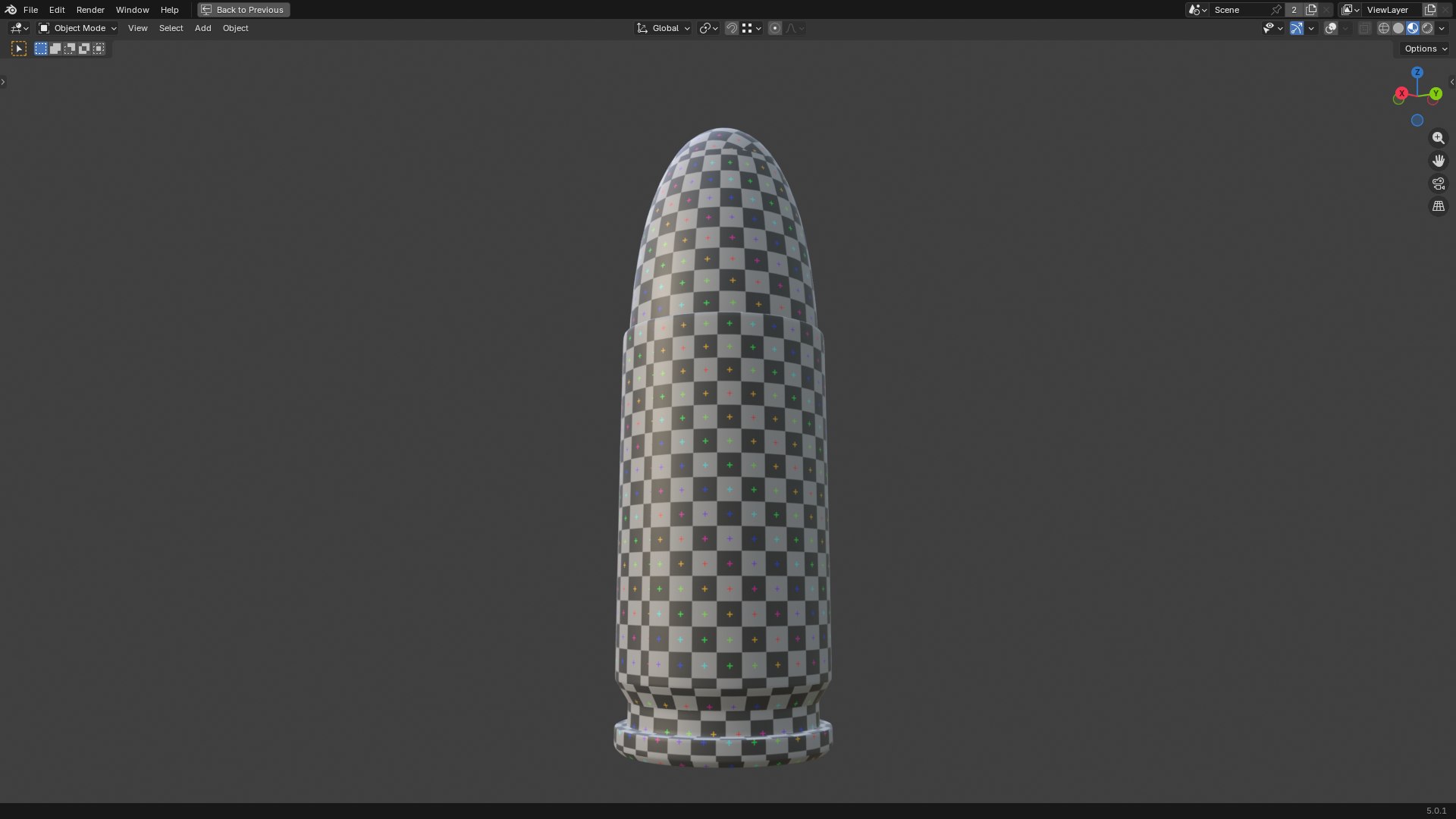Click the ViewLayer name field
This screenshot has height=819, width=1456.
(x=1392, y=10)
